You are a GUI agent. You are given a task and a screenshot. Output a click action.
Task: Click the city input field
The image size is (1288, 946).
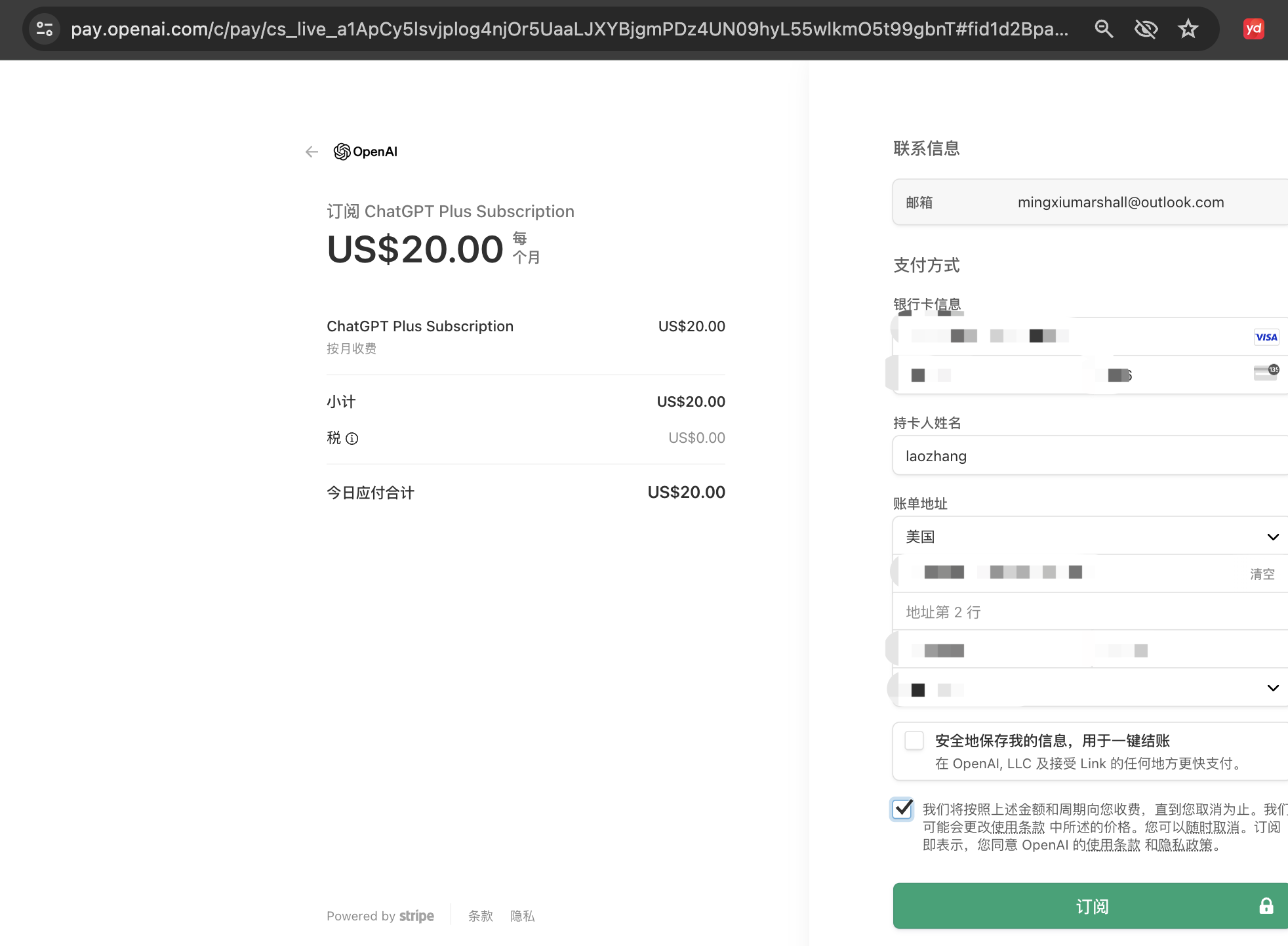[992, 650]
